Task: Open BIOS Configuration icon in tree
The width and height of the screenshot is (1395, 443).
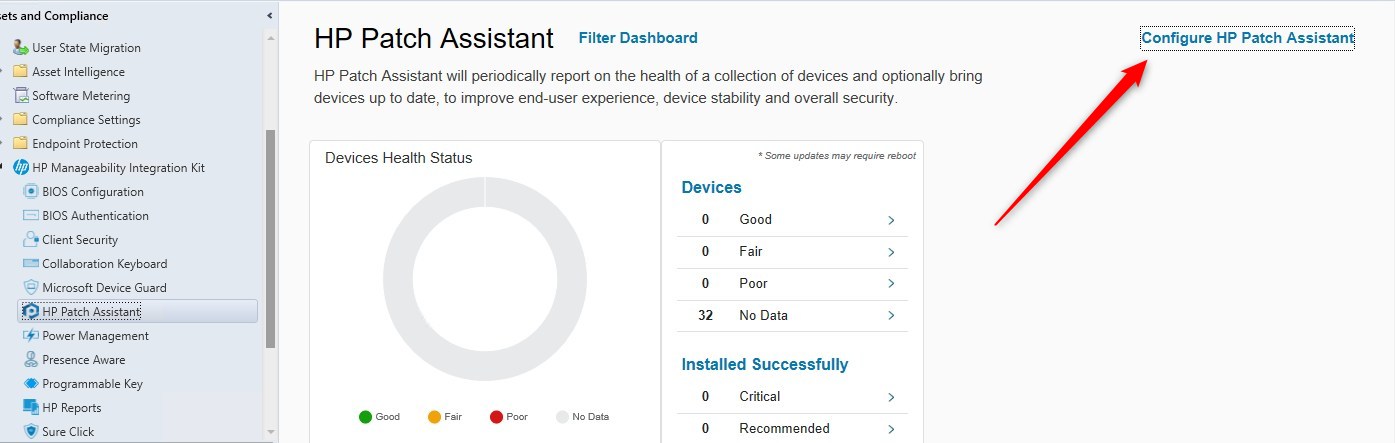Action: pyautogui.click(x=30, y=192)
